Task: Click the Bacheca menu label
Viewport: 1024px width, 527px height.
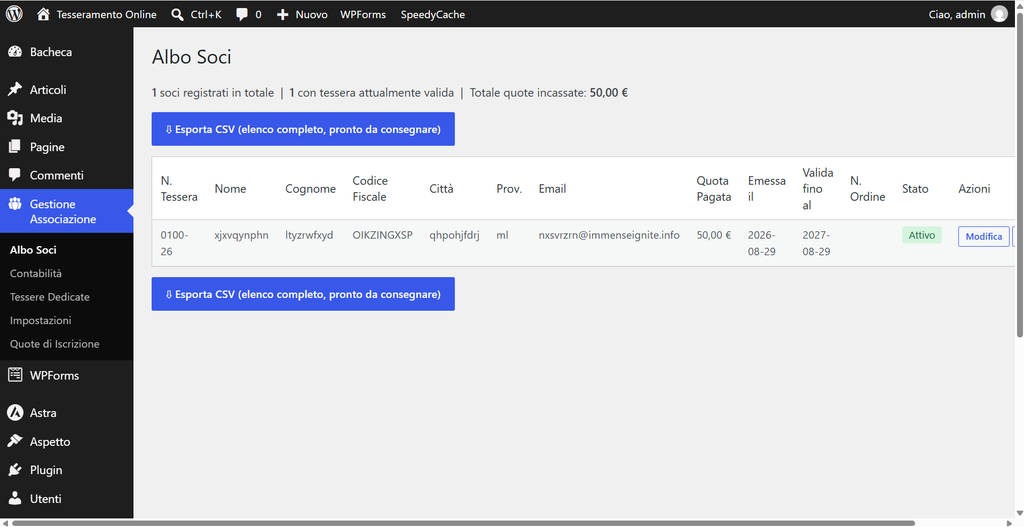Action: coord(51,52)
